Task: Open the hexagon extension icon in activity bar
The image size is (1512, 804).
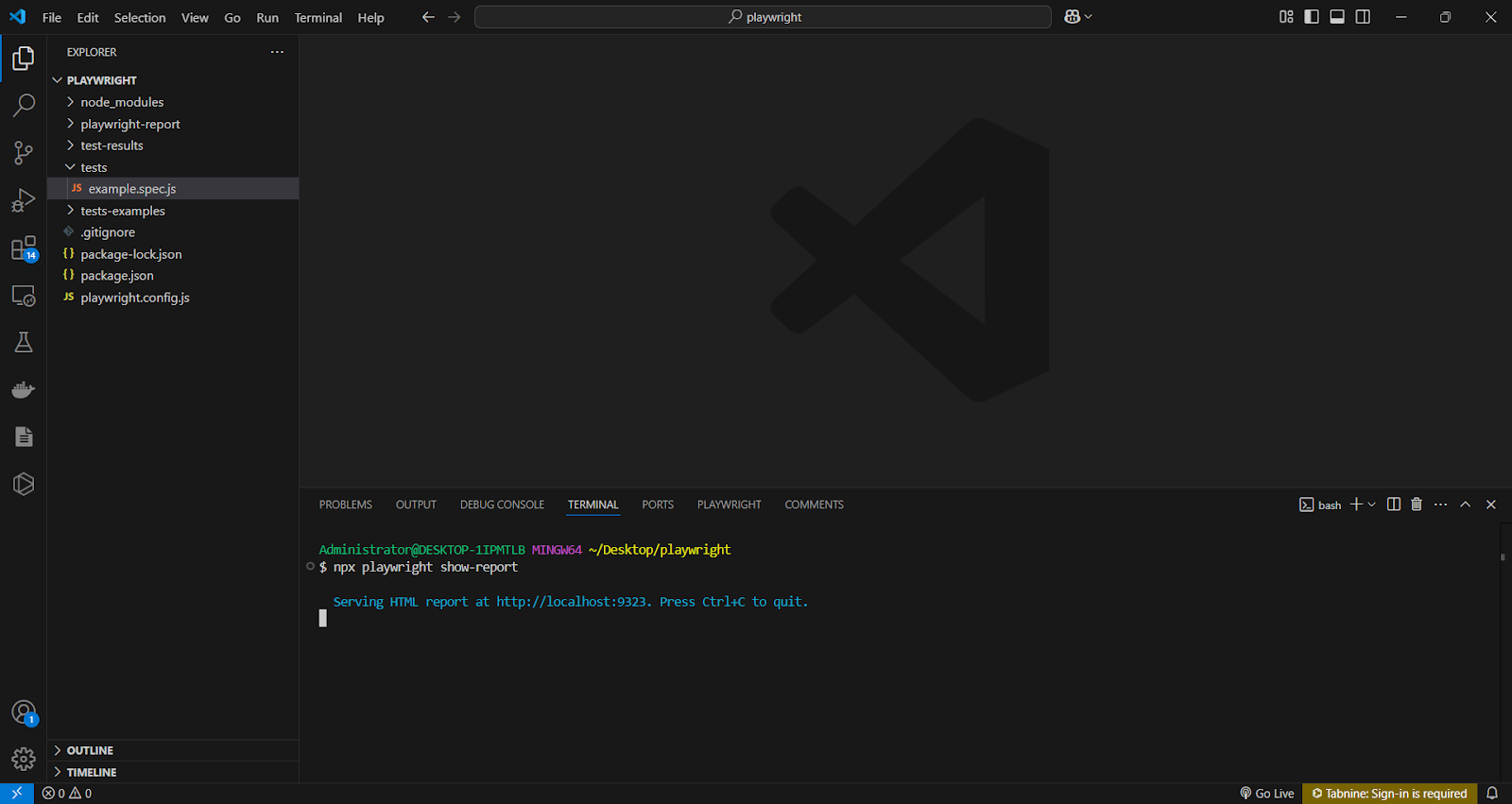Action: point(24,484)
